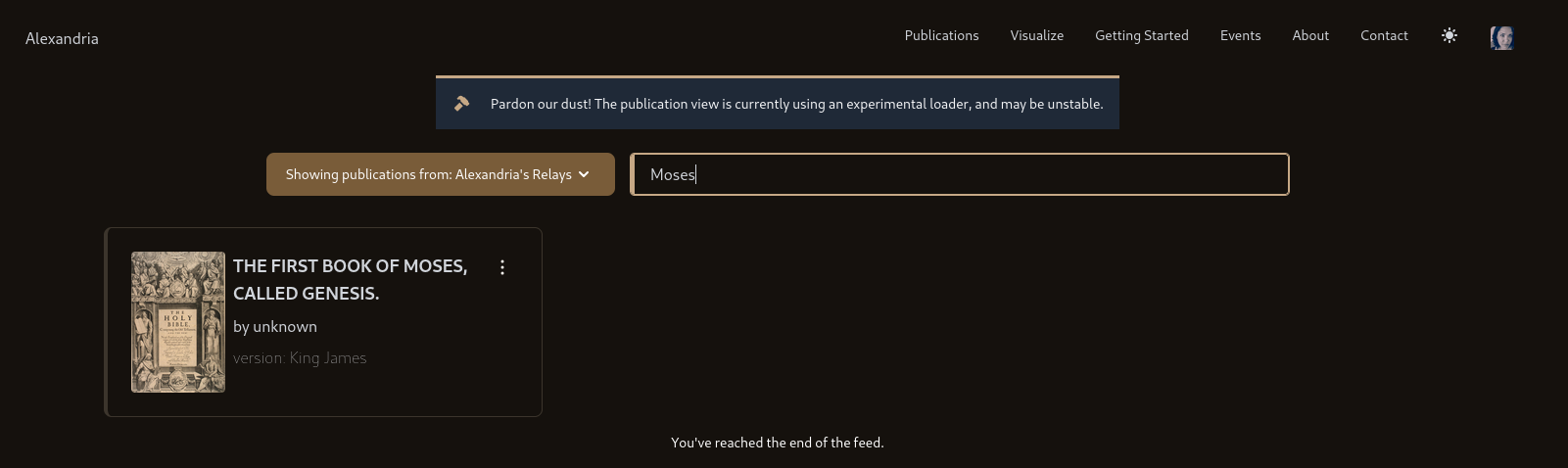Click the search field containing 'Moses'
Screen dimensions: 1568x468
point(960,174)
